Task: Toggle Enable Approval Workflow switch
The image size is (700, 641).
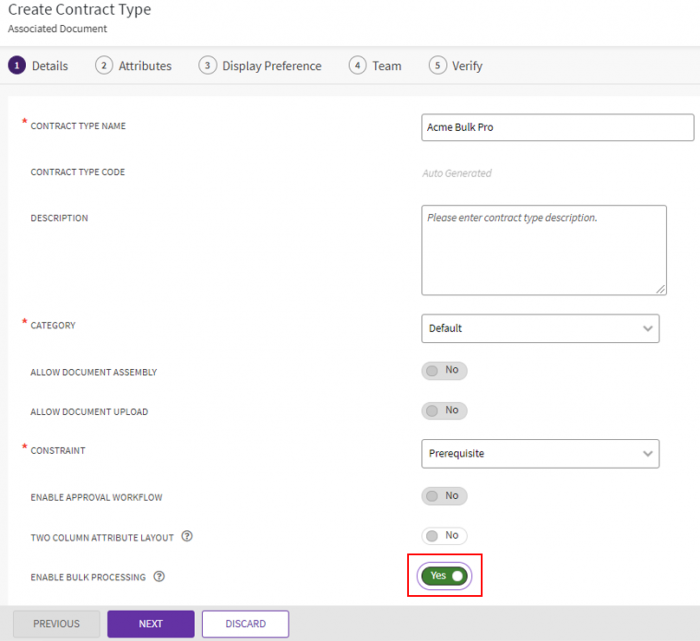Action: tap(444, 496)
